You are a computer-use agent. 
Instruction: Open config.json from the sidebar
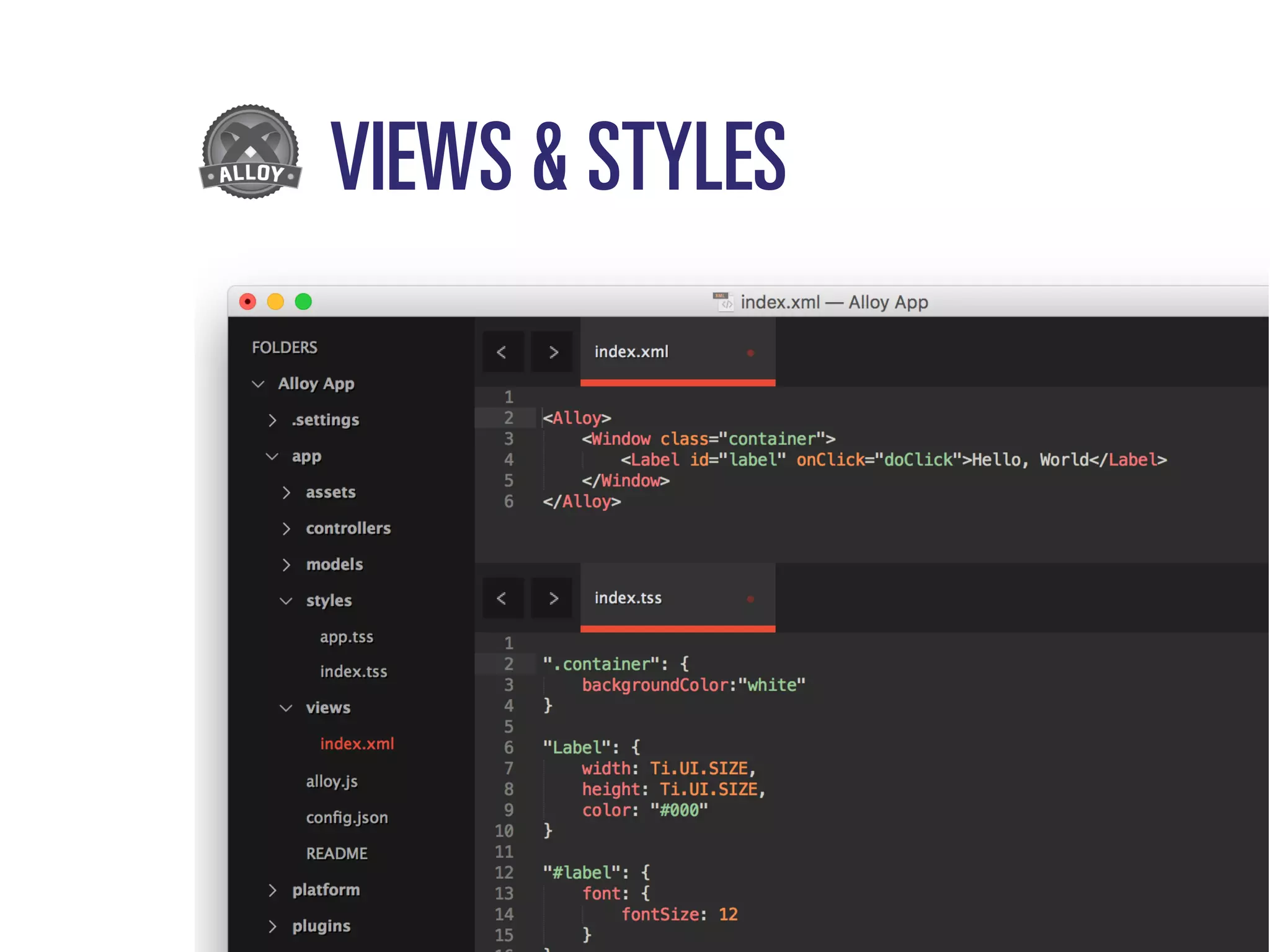pyautogui.click(x=347, y=818)
